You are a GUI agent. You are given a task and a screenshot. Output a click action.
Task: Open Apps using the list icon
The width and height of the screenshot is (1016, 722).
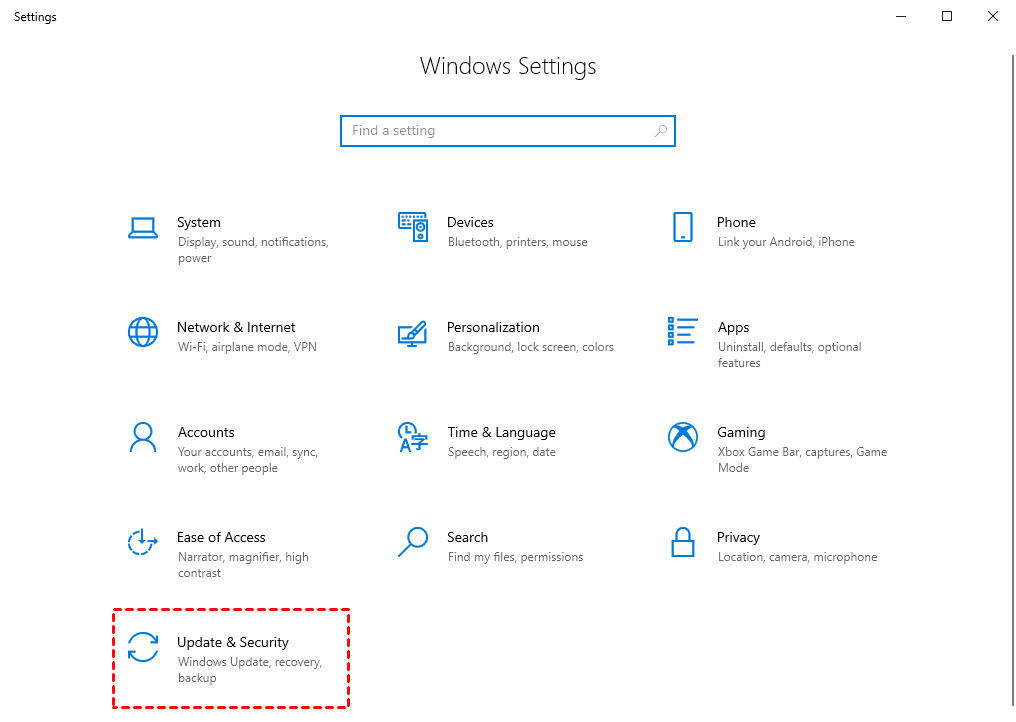coord(682,331)
